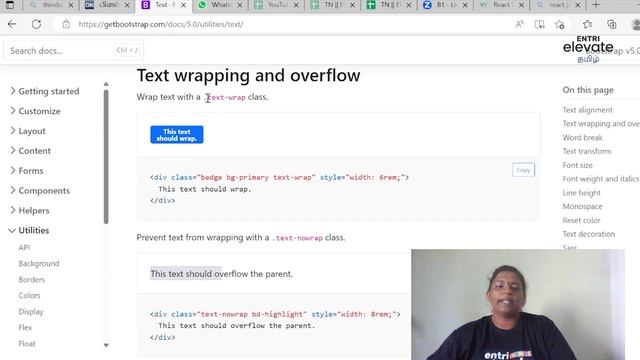
Task: Focus the Search docs field
Action: tap(73, 51)
